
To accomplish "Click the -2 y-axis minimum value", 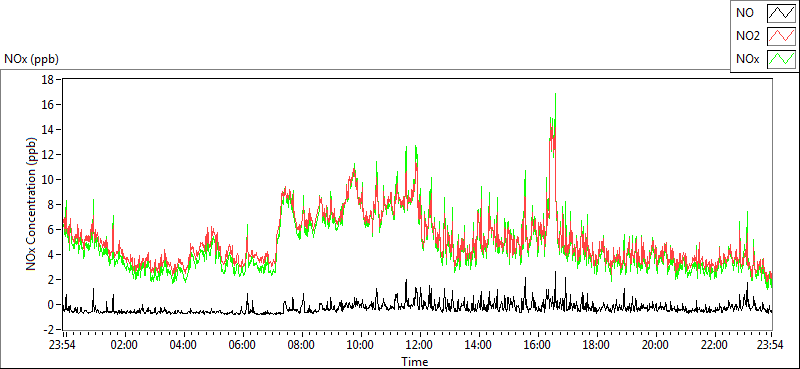I will tap(49, 330).
